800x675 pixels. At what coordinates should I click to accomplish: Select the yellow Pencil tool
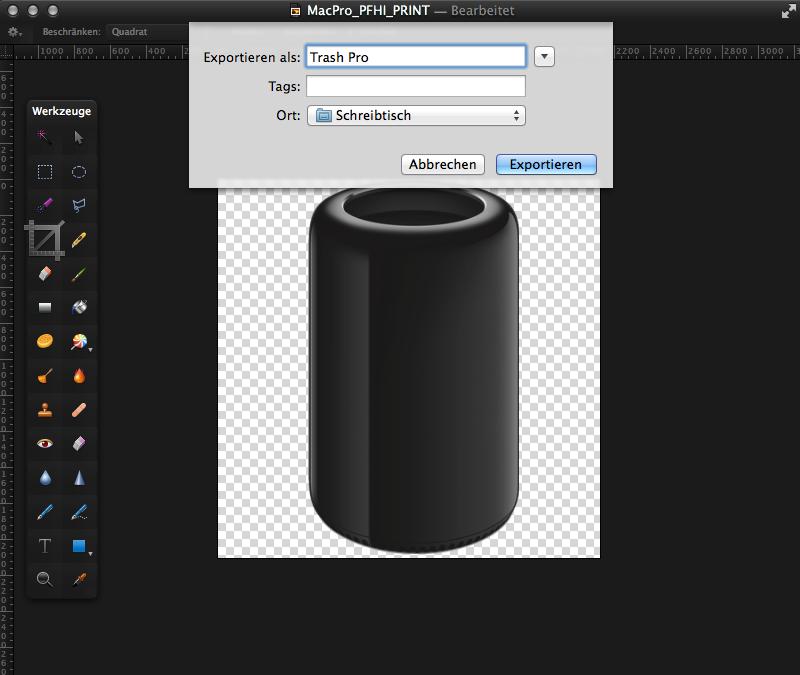pos(79,240)
